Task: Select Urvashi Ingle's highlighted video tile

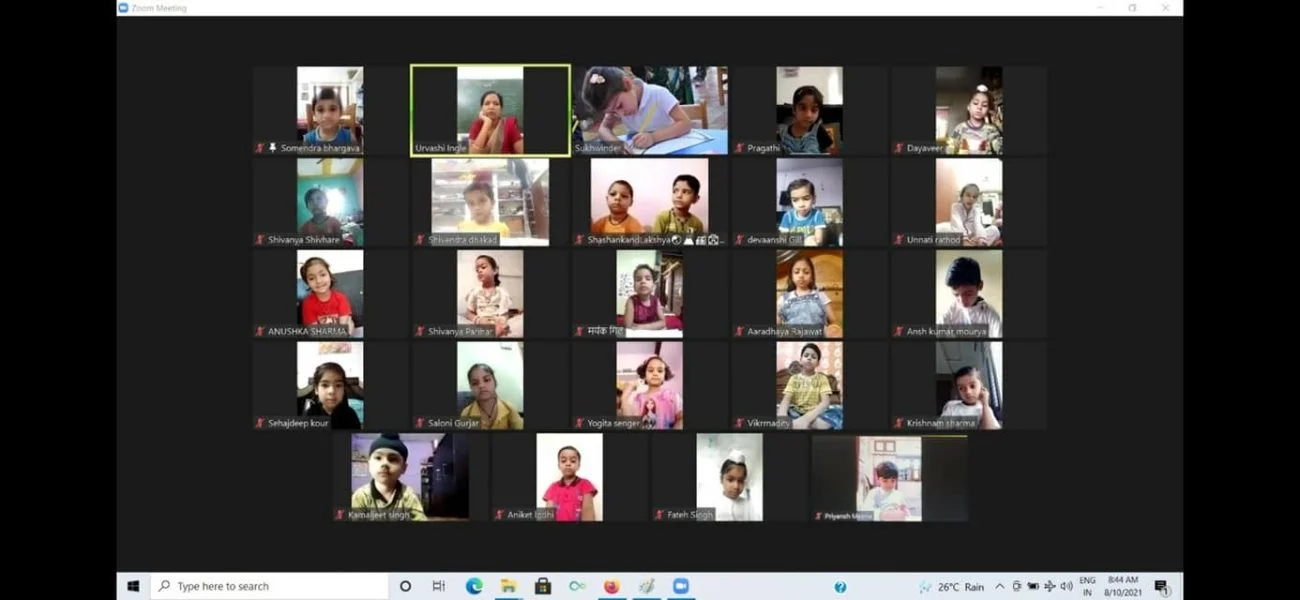Action: pos(490,110)
